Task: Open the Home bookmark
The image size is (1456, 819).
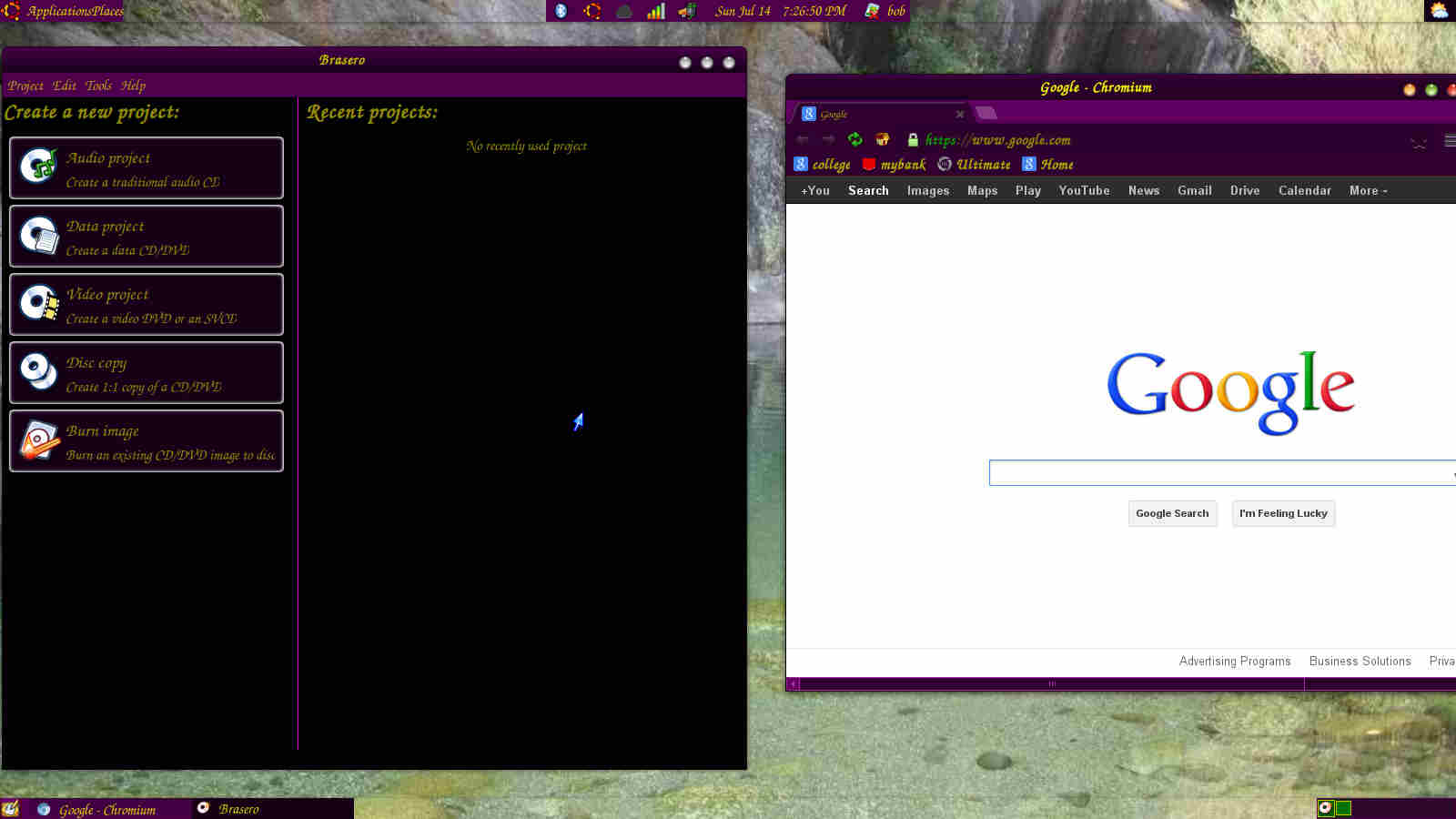Action: point(1047,165)
